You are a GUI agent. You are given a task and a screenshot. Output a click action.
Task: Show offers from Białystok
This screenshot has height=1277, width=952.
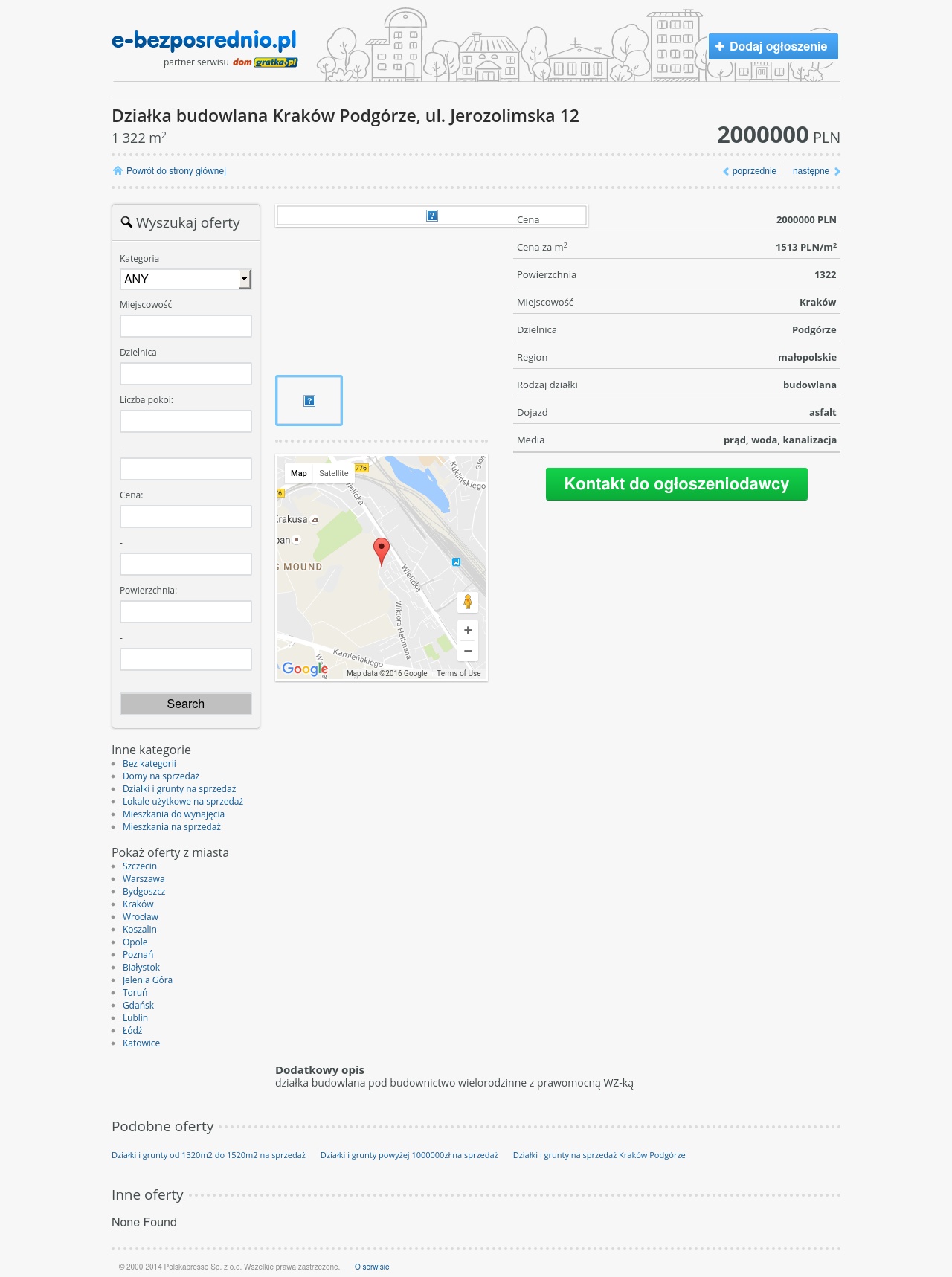141,968
